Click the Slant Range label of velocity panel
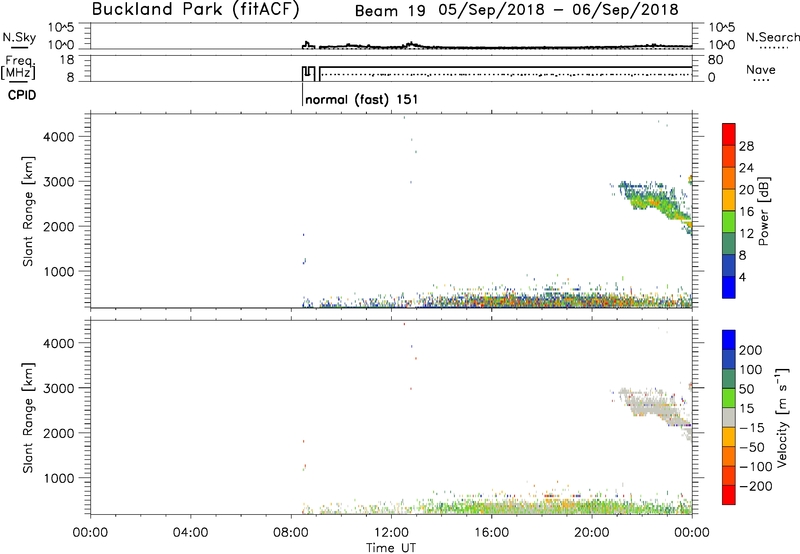800x554 pixels. pyautogui.click(x=28, y=418)
